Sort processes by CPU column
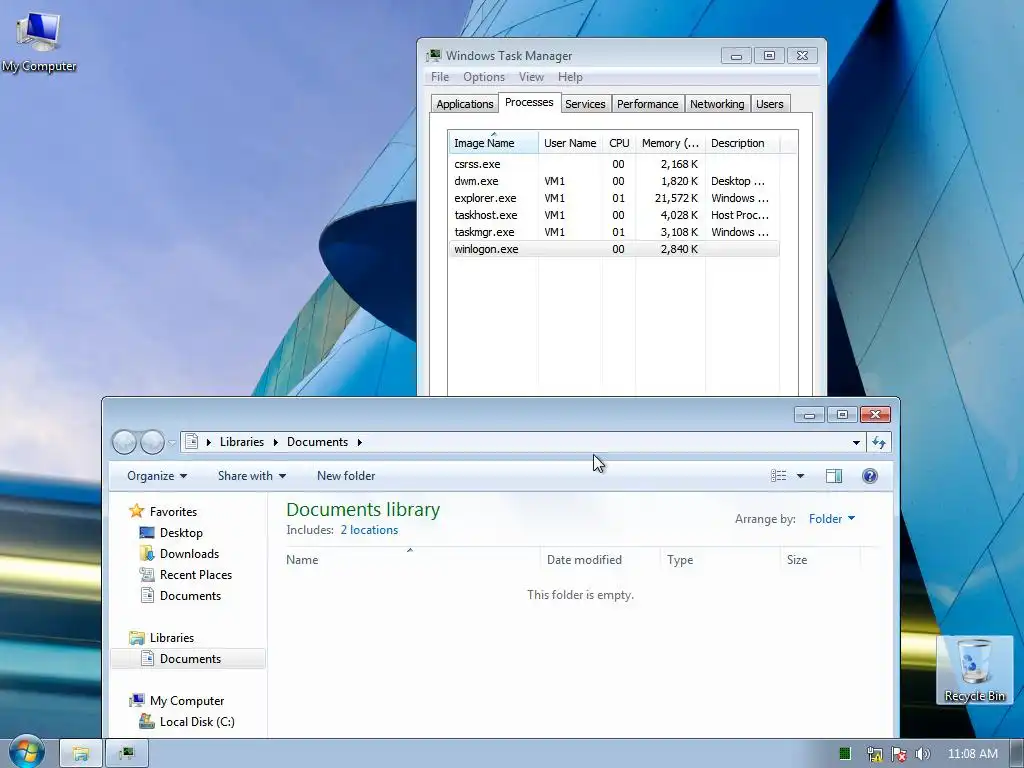Screen dimensions: 1024x768 pyautogui.click(x=619, y=143)
